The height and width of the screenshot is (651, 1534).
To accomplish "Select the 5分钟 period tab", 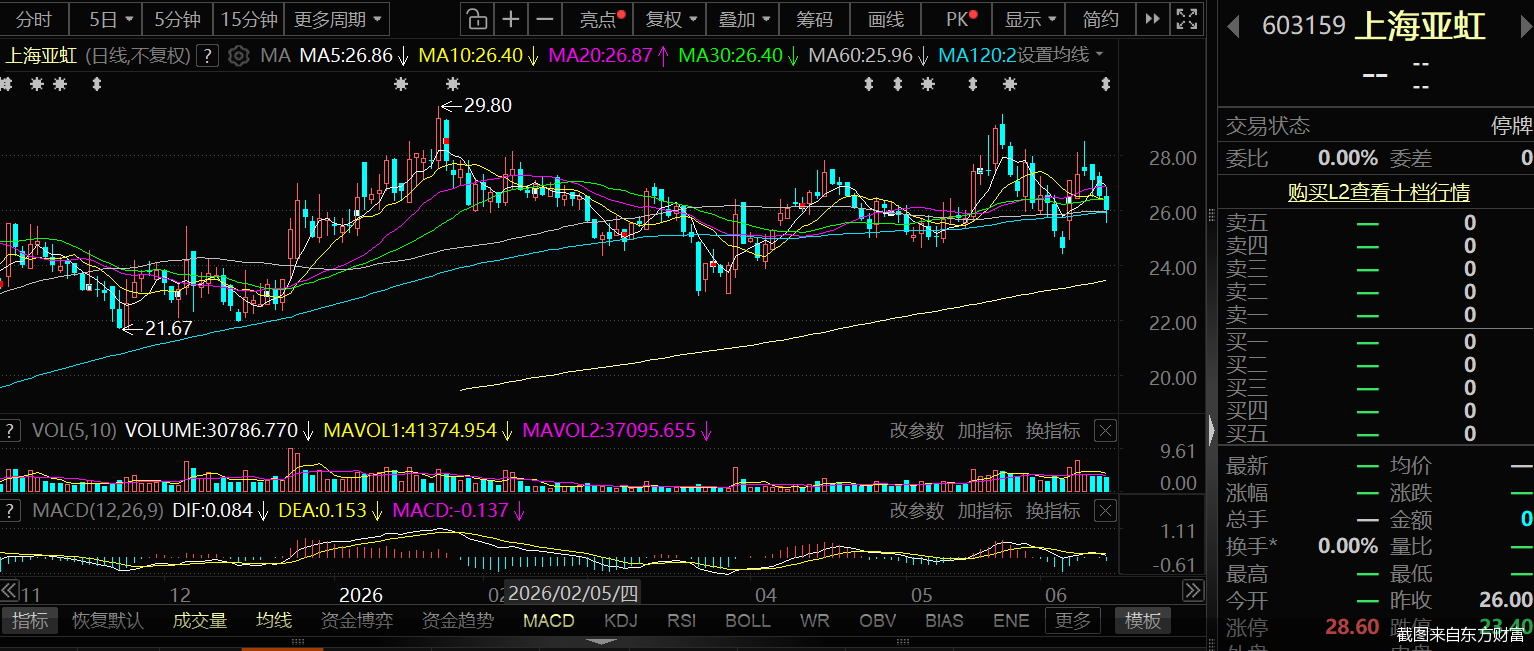I will pyautogui.click(x=177, y=19).
